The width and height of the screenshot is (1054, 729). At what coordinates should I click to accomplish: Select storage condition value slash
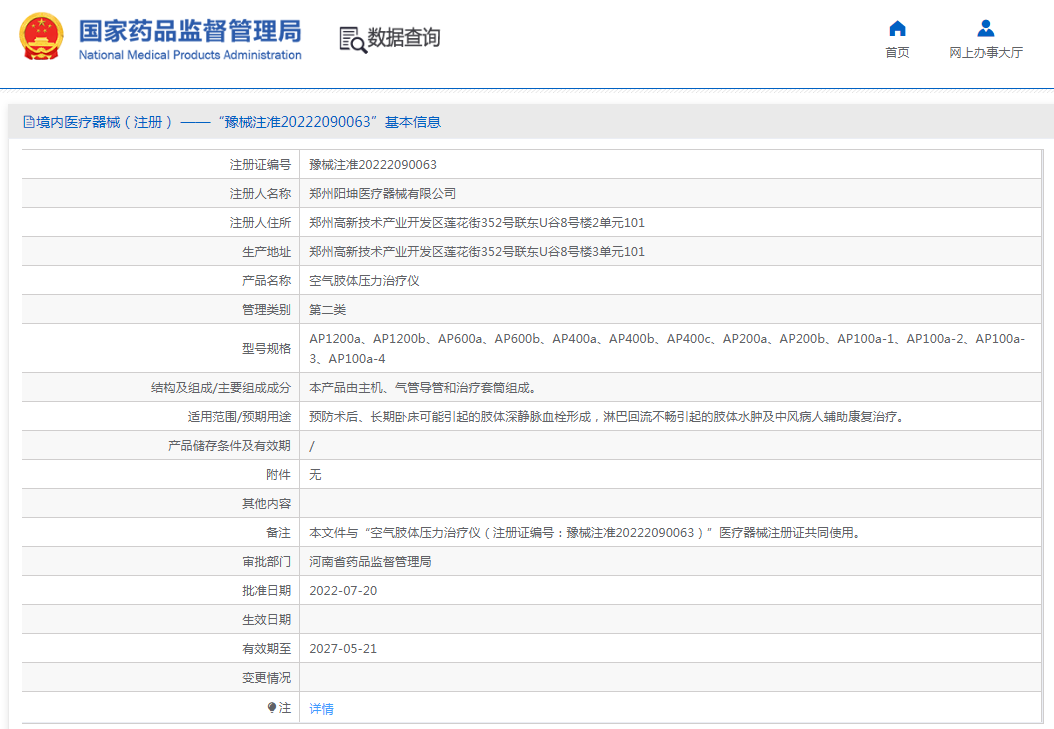coord(312,446)
